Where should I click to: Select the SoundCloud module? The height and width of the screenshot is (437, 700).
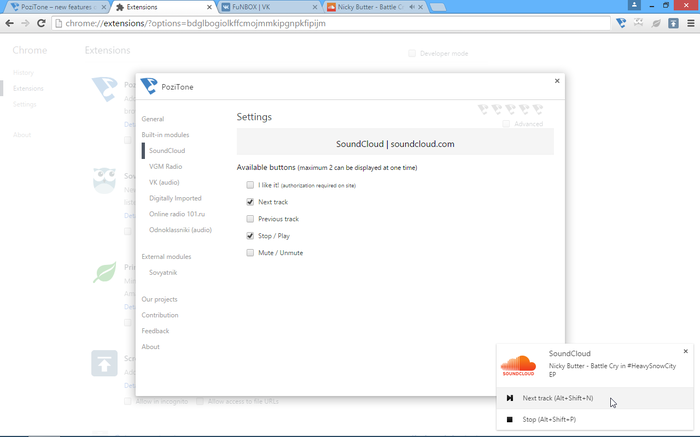click(167, 150)
